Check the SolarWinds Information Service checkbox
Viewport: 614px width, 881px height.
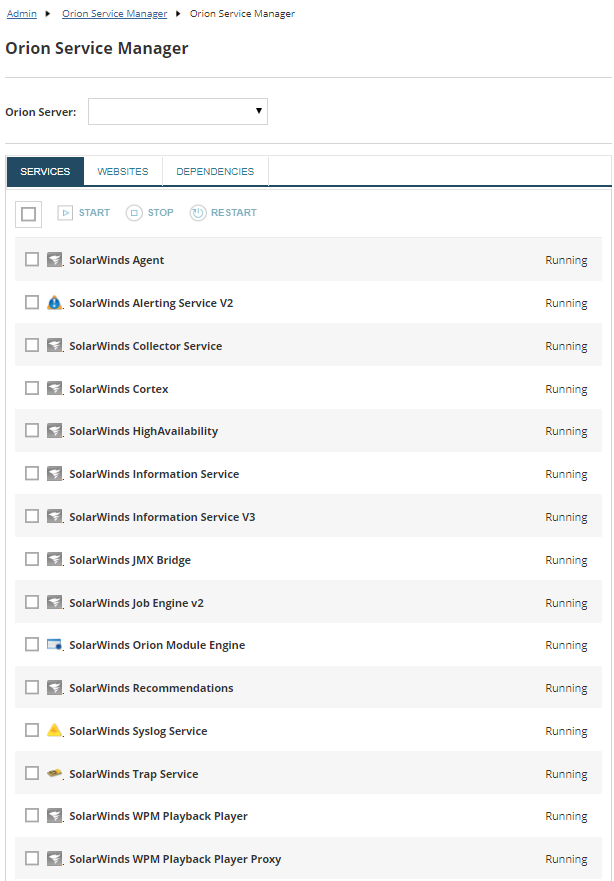click(x=31, y=473)
